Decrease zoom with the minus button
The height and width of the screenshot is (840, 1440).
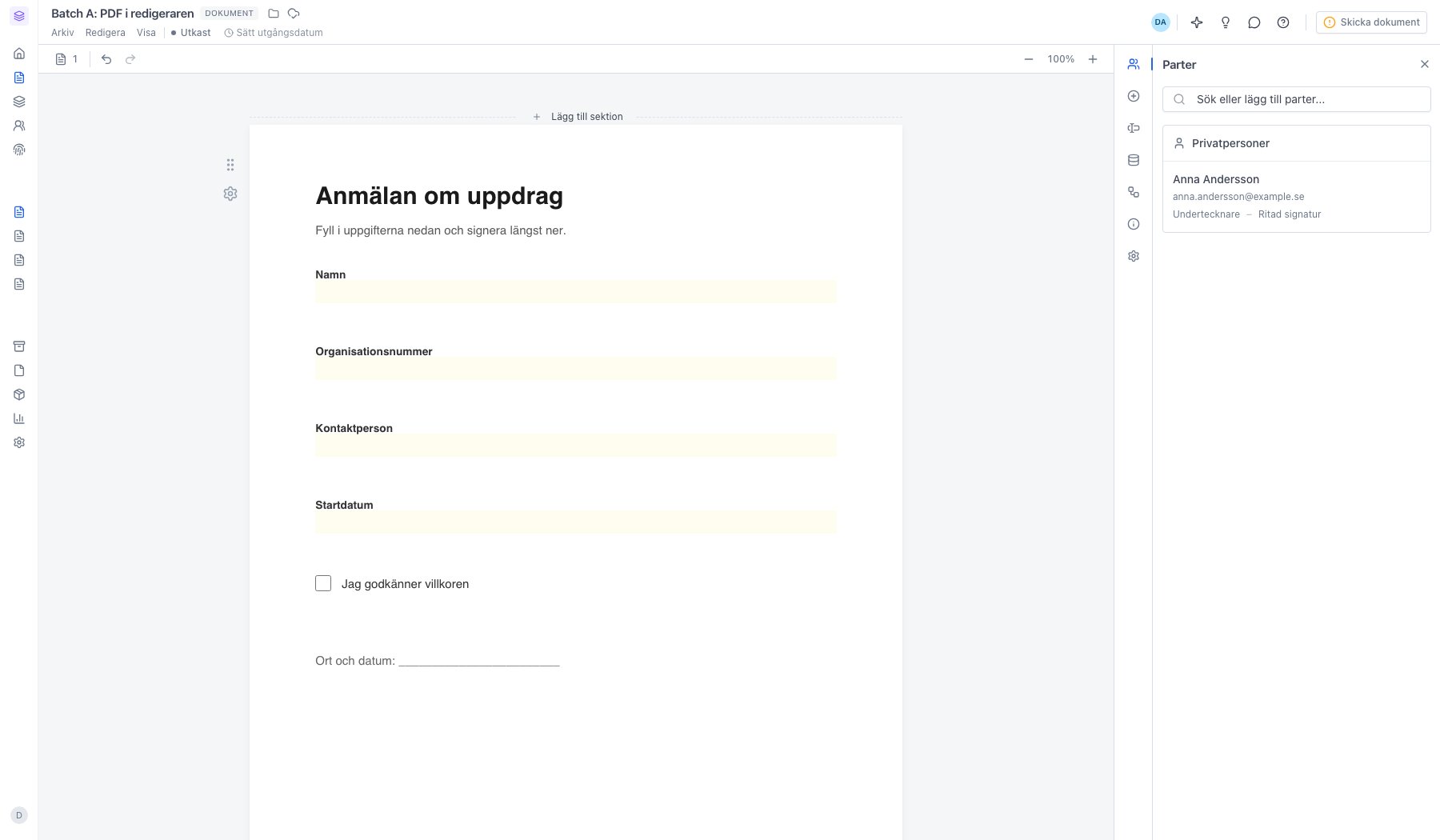1029,59
